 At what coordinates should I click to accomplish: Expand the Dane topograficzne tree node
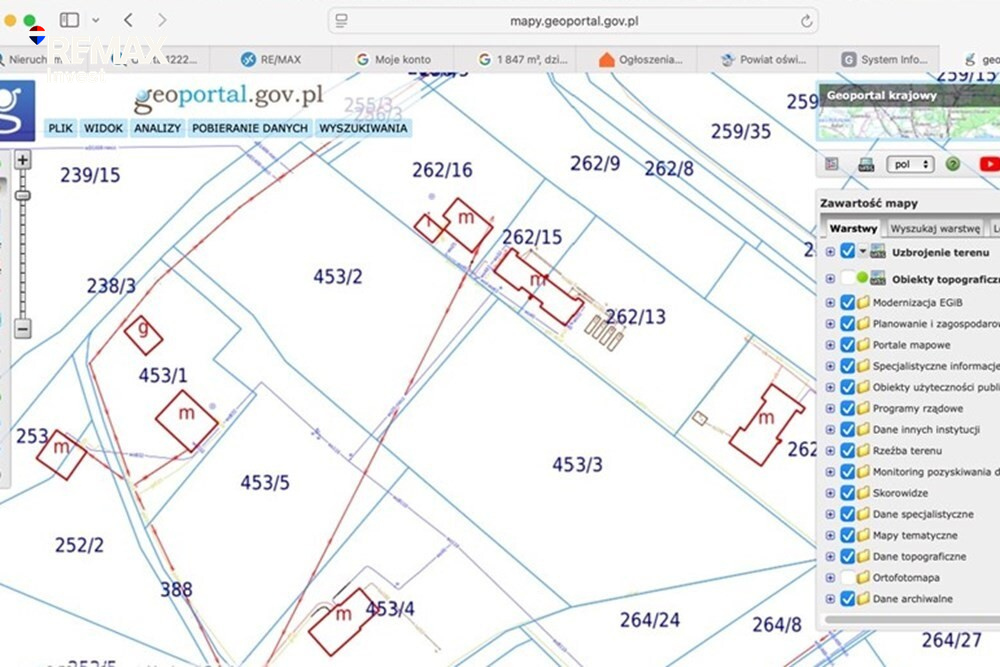coord(830,557)
